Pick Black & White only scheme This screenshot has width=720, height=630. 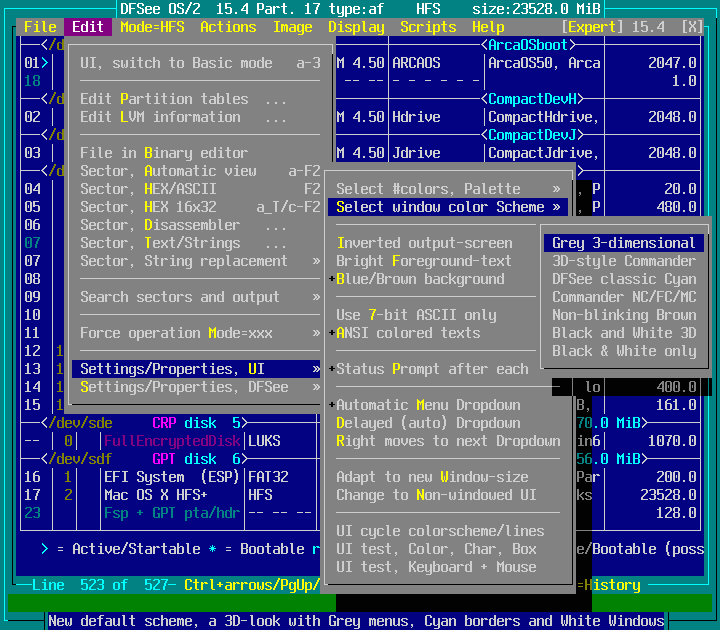(624, 351)
